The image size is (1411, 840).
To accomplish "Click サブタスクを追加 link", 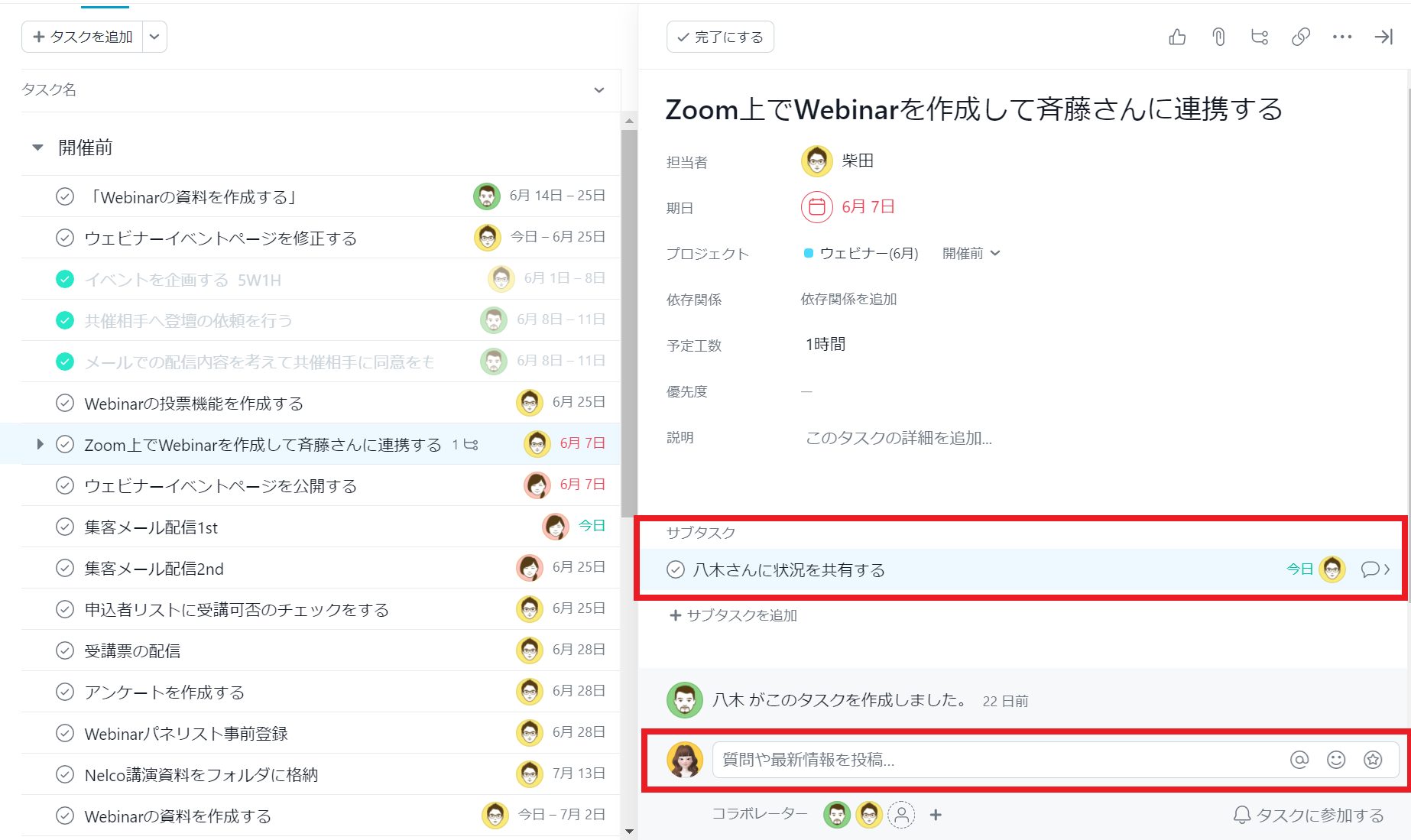I will [x=733, y=615].
